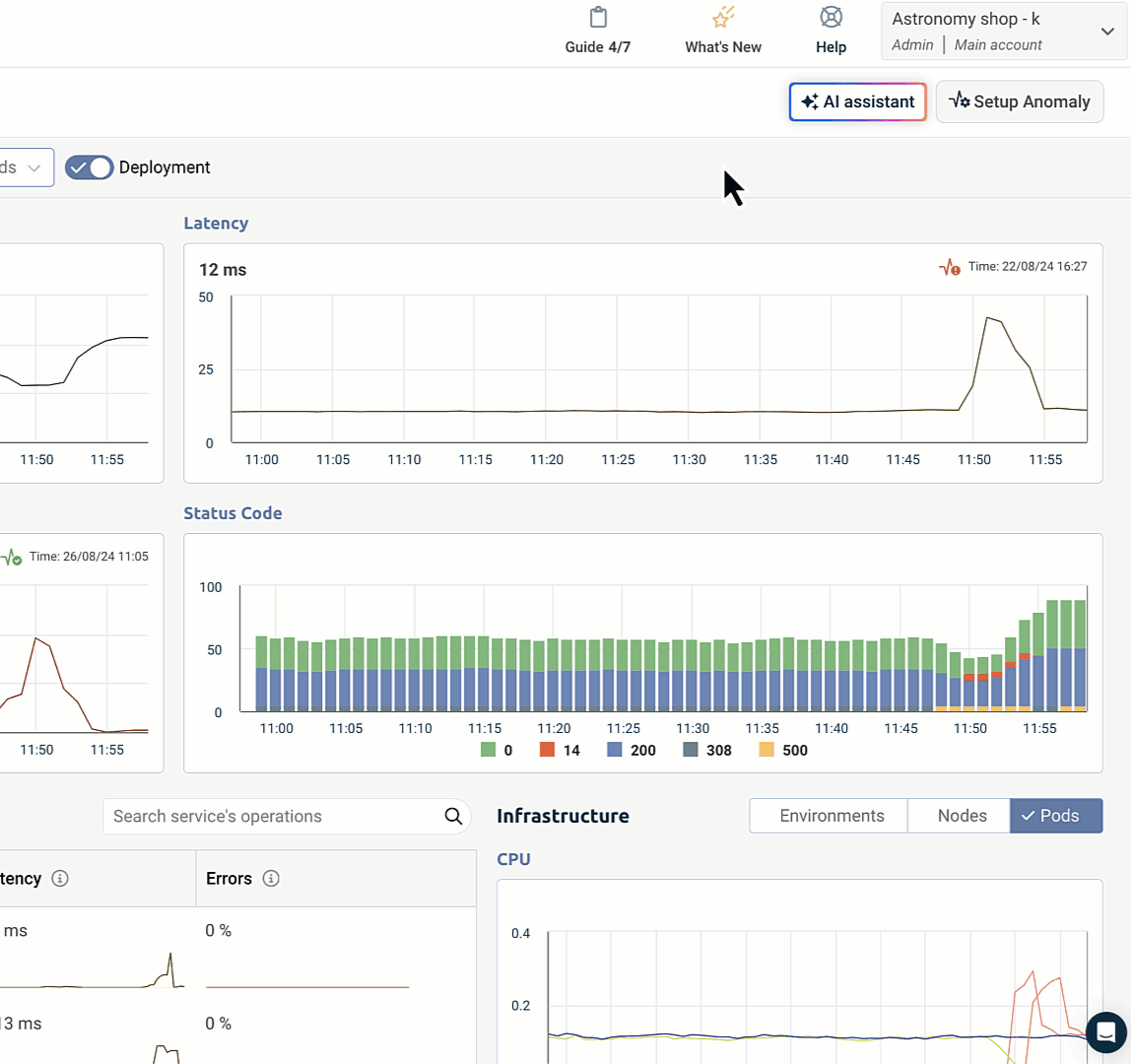Click the search magnifier icon

[x=453, y=817]
